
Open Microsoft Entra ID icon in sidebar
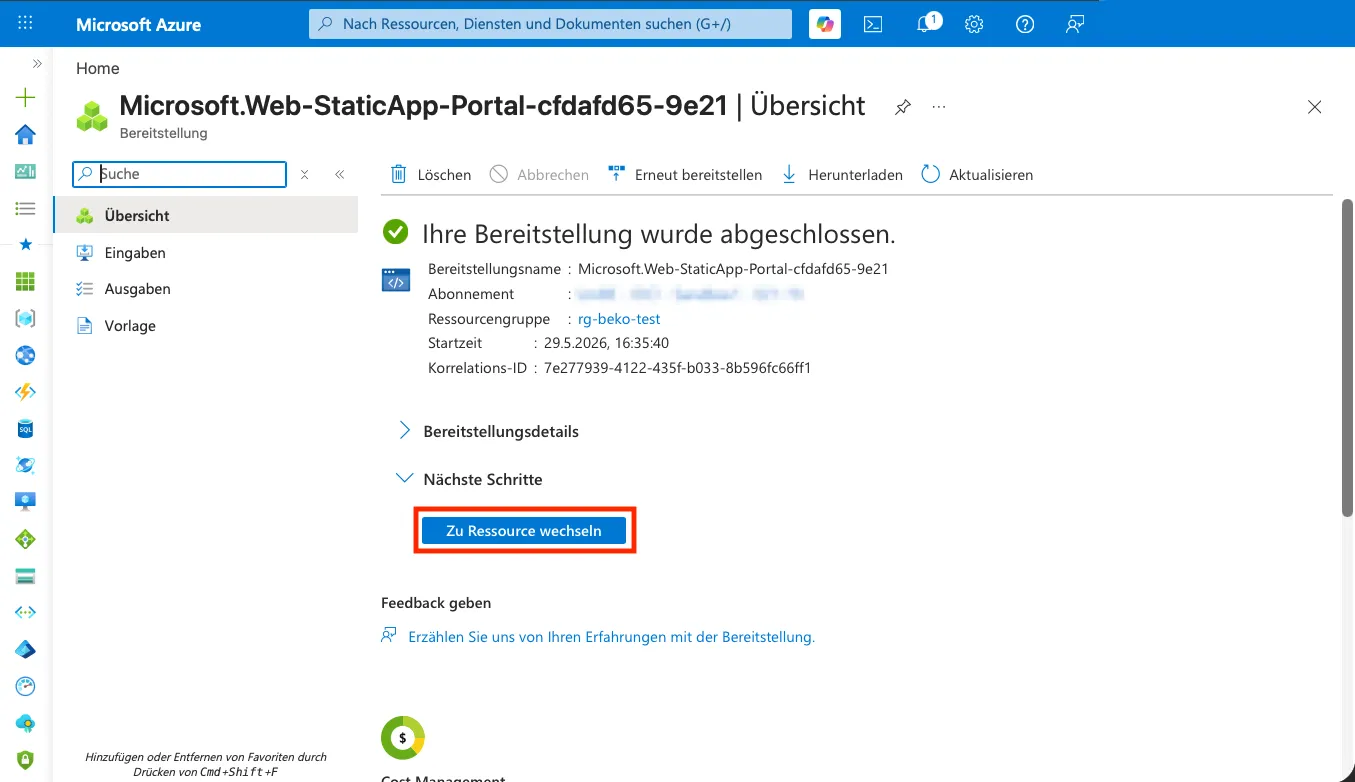(x=26, y=649)
